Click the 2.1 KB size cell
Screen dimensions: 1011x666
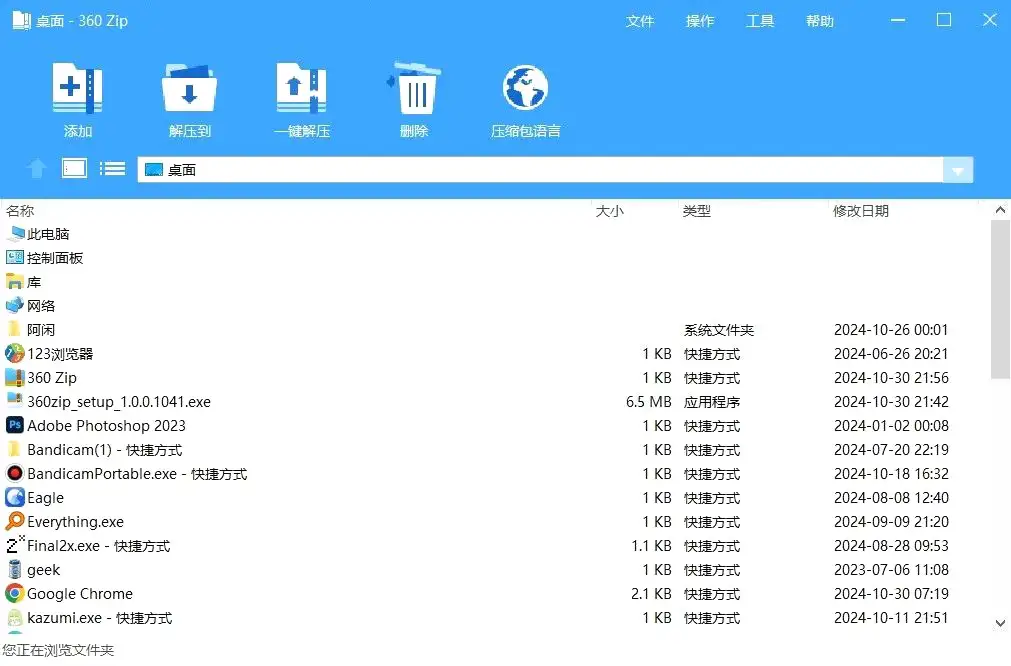(x=651, y=594)
